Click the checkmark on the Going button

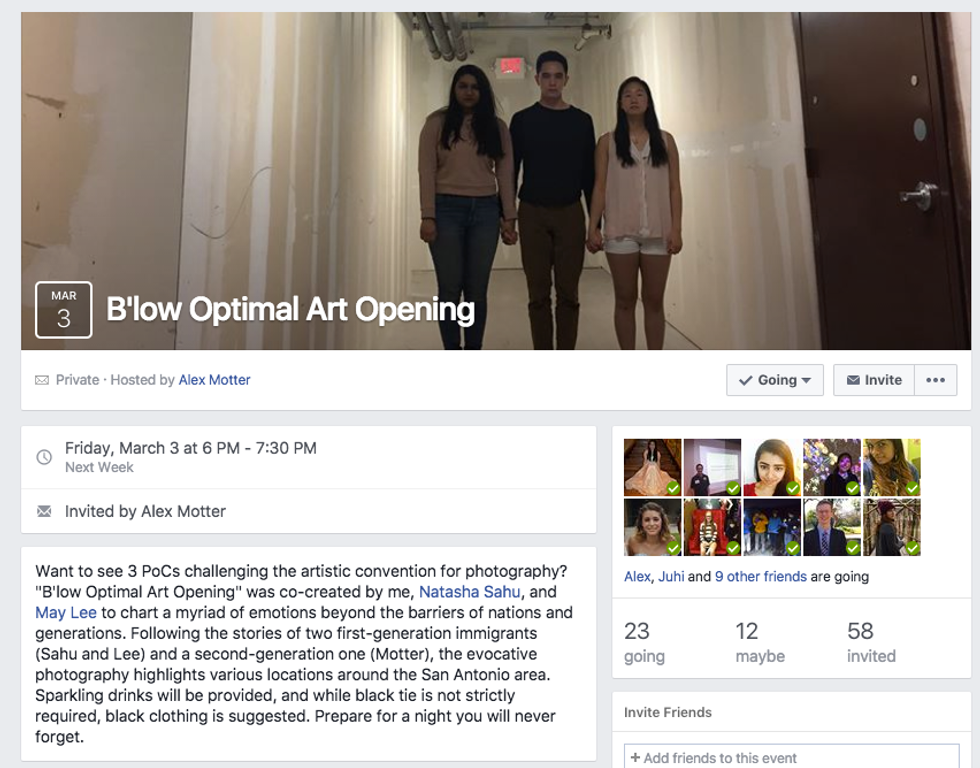click(745, 380)
